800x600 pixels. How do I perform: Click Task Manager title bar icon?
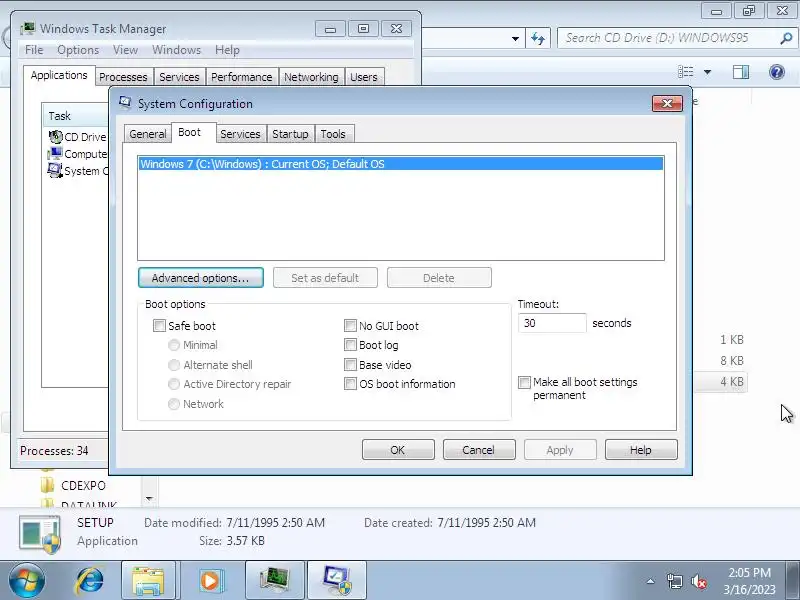(x=28, y=29)
